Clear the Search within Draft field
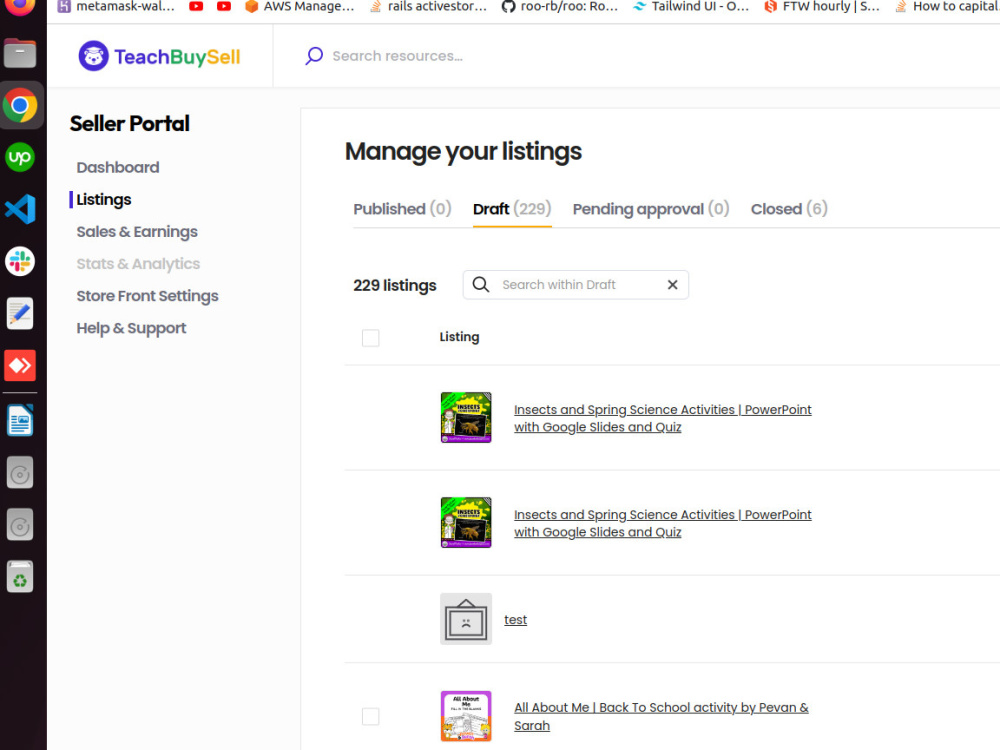The image size is (1000, 750). point(672,285)
